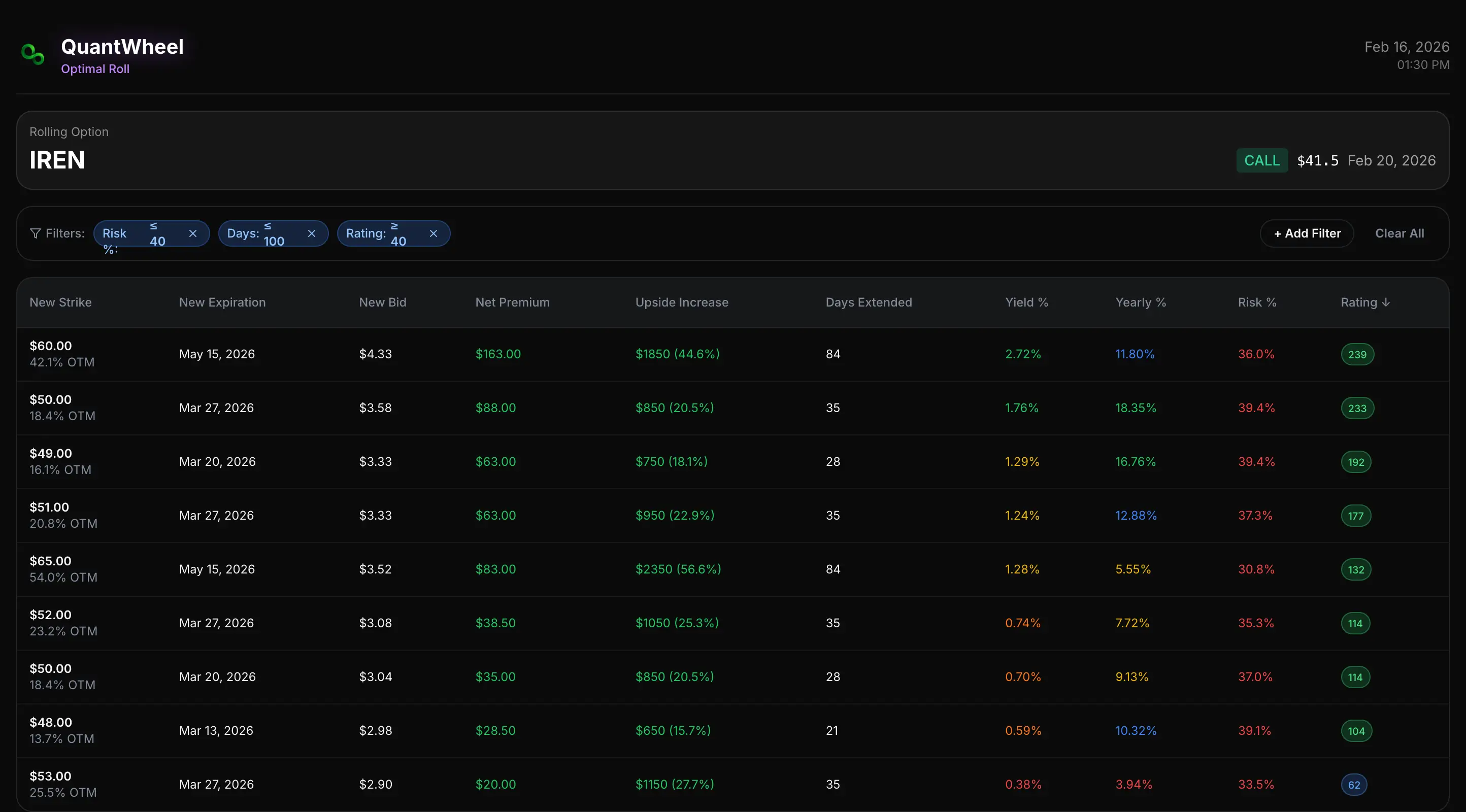This screenshot has width=1466, height=812.
Task: Select the $51.00 strike row
Action: (x=732, y=516)
